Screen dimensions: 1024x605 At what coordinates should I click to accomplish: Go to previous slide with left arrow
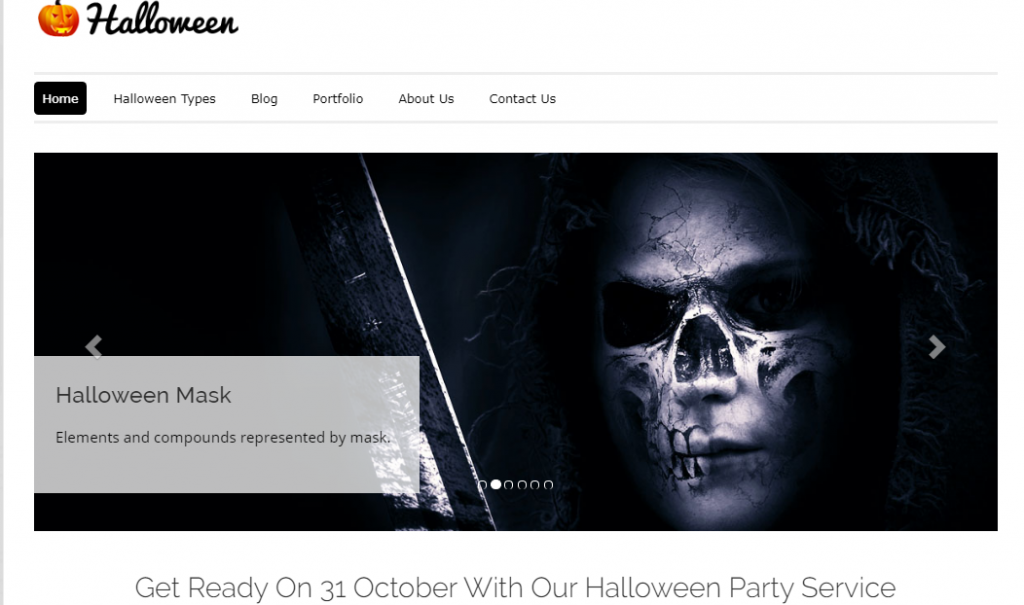point(94,347)
